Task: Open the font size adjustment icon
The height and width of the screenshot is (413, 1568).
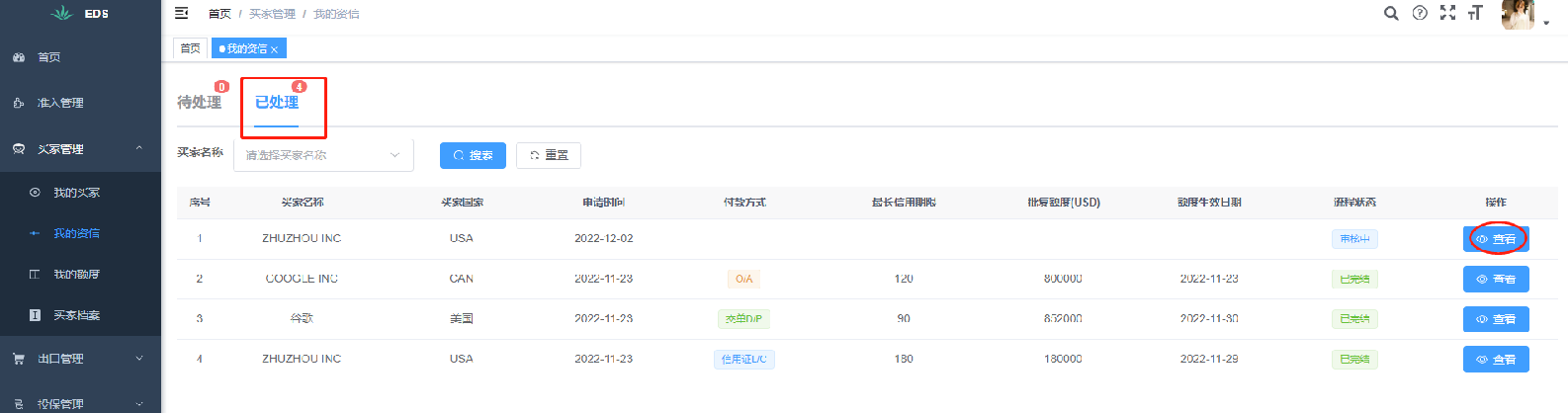Action: point(1475,13)
